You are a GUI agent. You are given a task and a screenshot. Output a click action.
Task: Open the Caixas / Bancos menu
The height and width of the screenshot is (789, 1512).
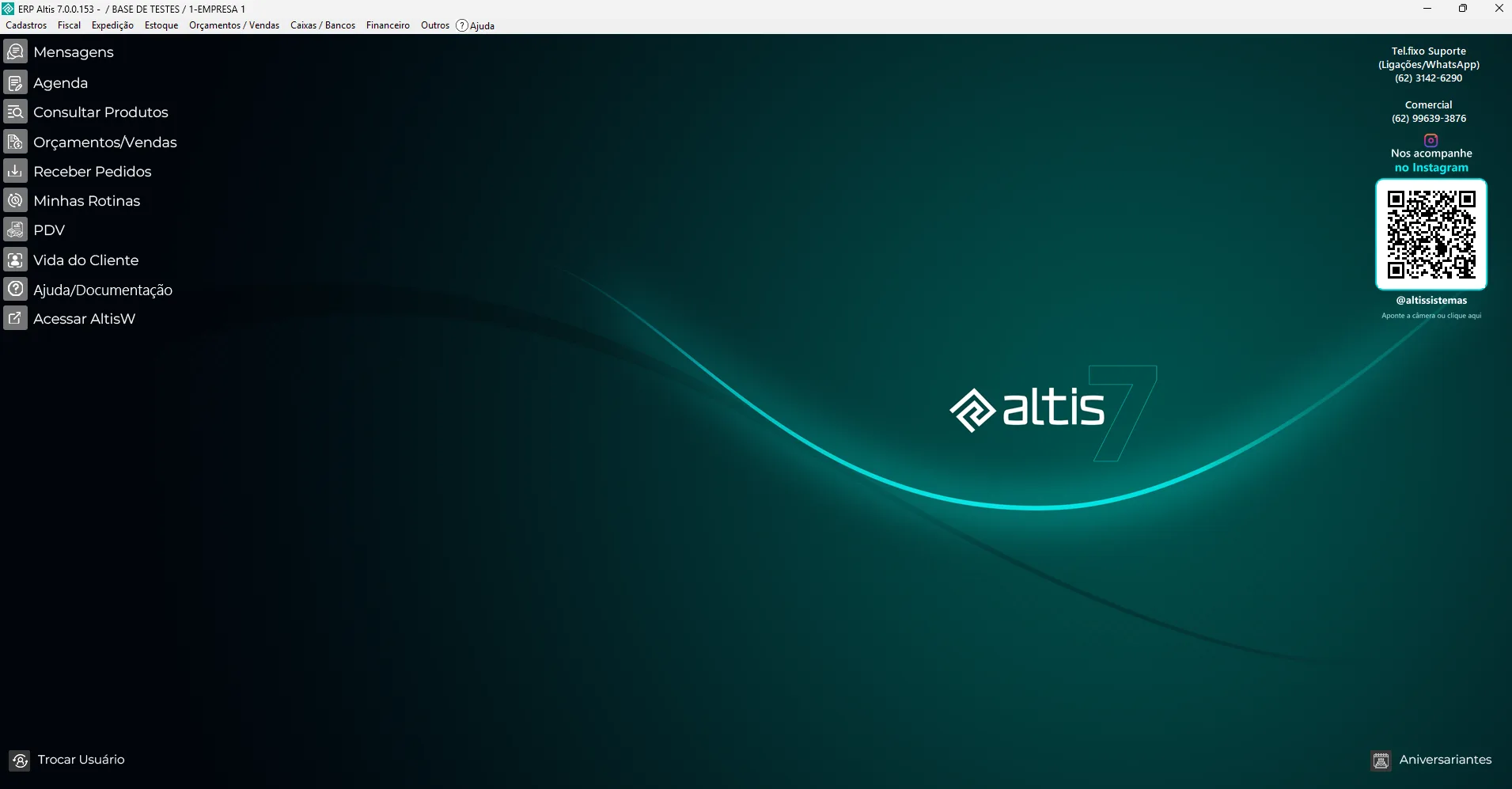323,25
